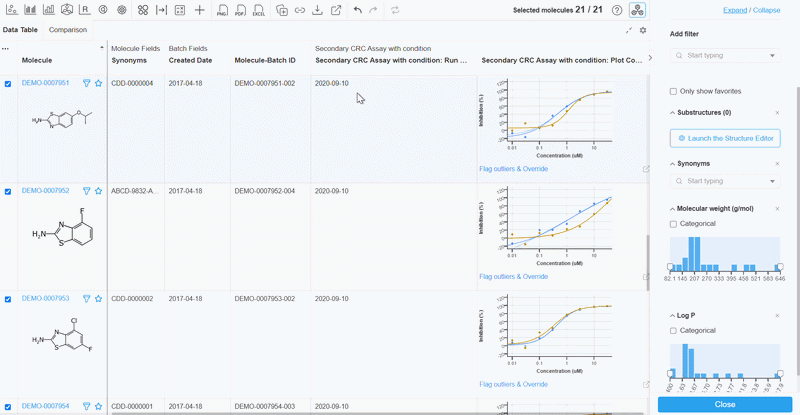Click the Molecular weight slider left handle
800x415 pixels.
coord(670,266)
